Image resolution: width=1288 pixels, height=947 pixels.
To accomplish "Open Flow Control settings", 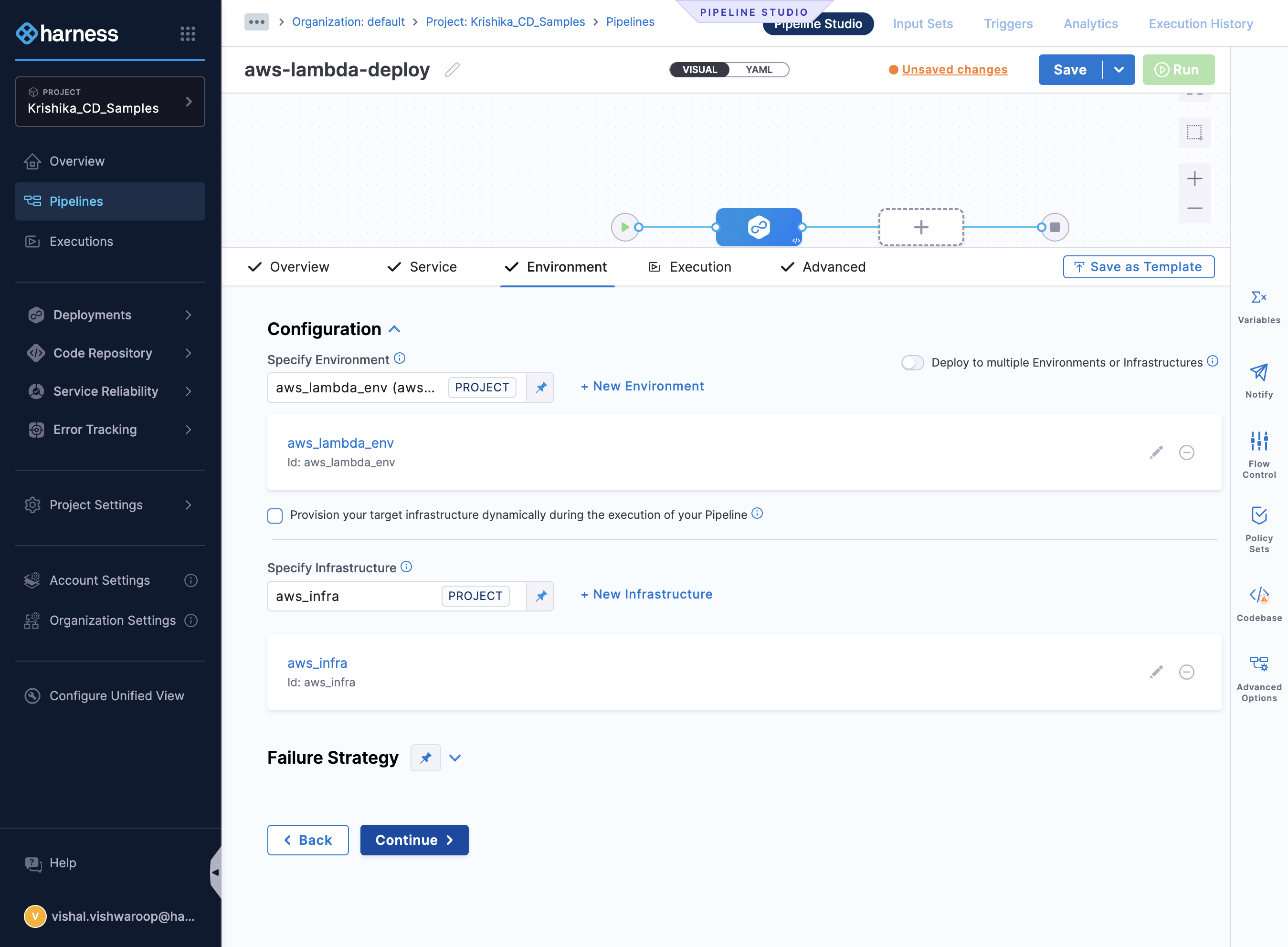I will pyautogui.click(x=1259, y=455).
